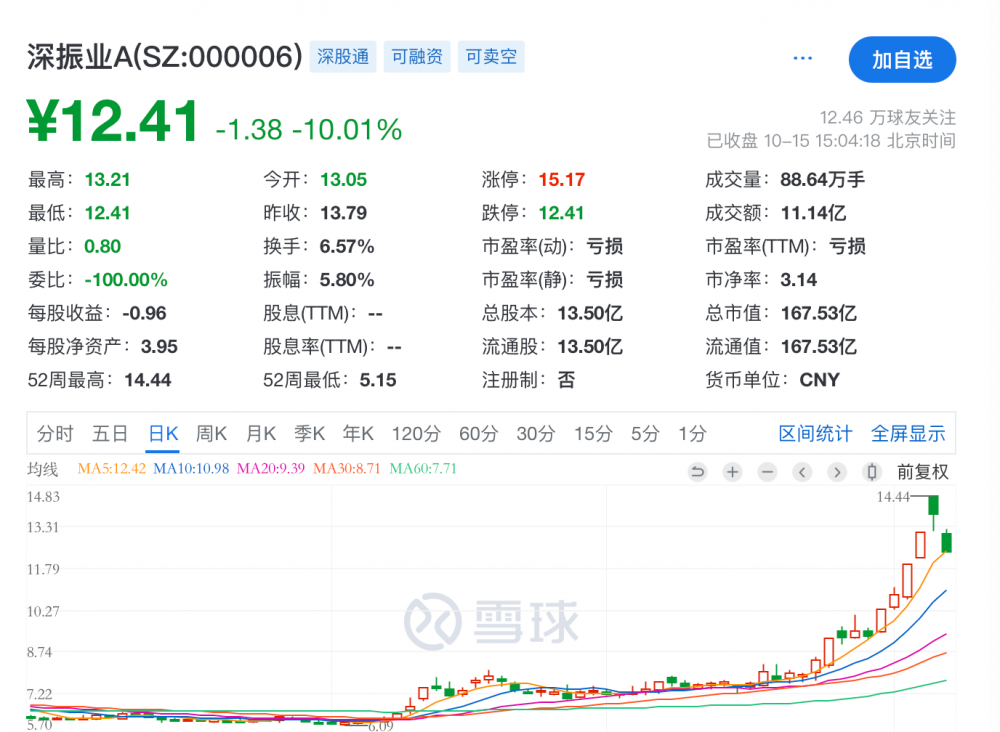
Task: Open the 前复权 price adjustment dropdown
Action: point(922,472)
